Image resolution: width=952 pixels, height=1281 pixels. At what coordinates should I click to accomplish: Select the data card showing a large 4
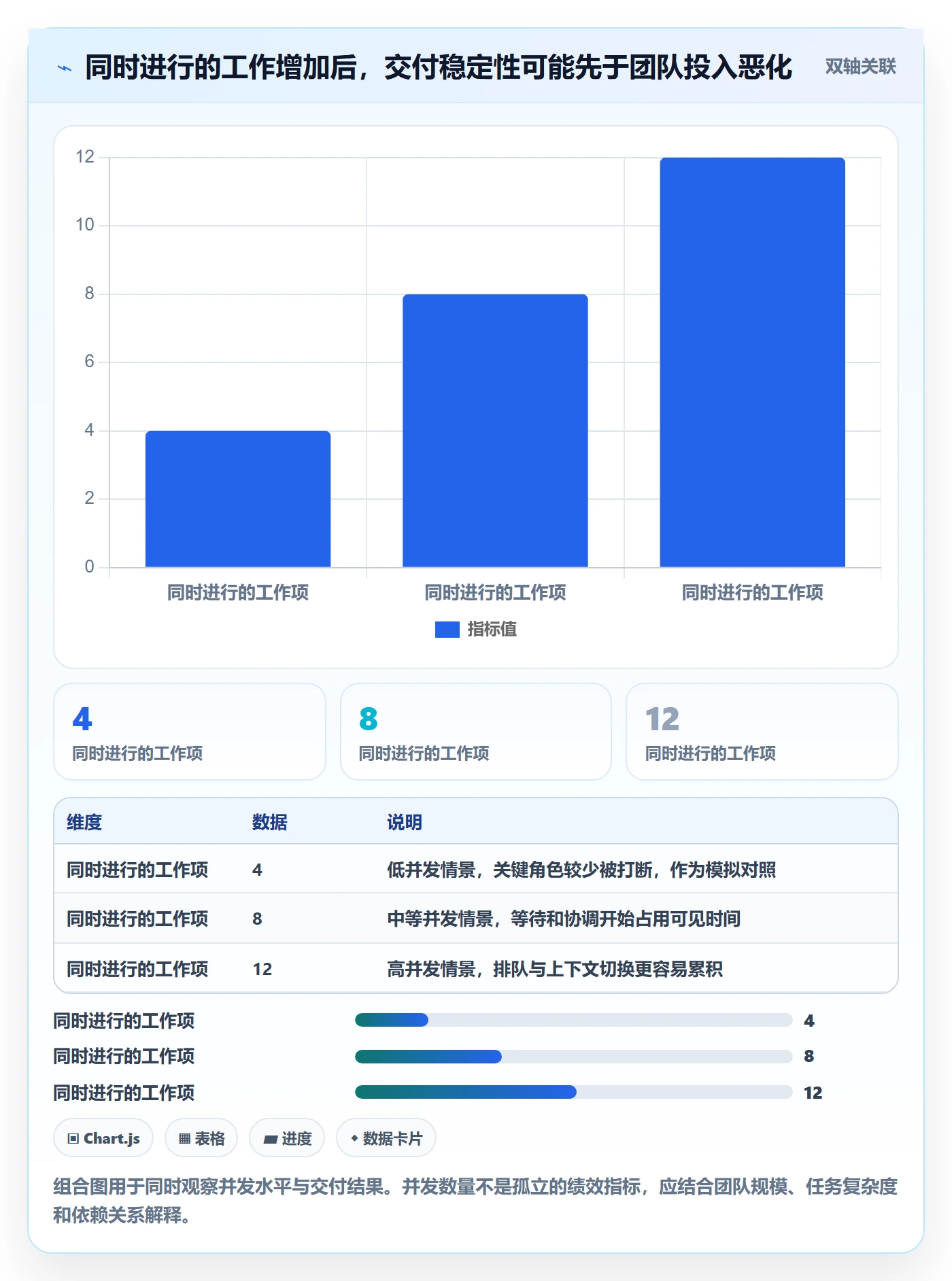tap(190, 732)
